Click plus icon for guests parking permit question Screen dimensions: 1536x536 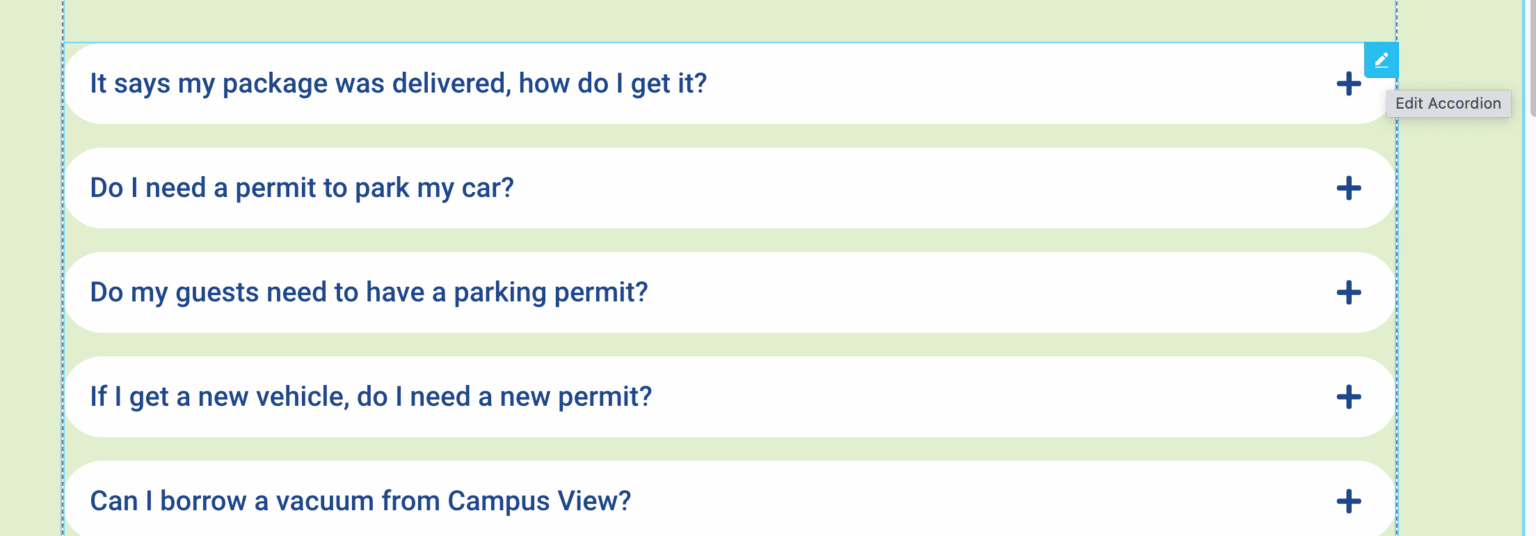click(x=1348, y=292)
